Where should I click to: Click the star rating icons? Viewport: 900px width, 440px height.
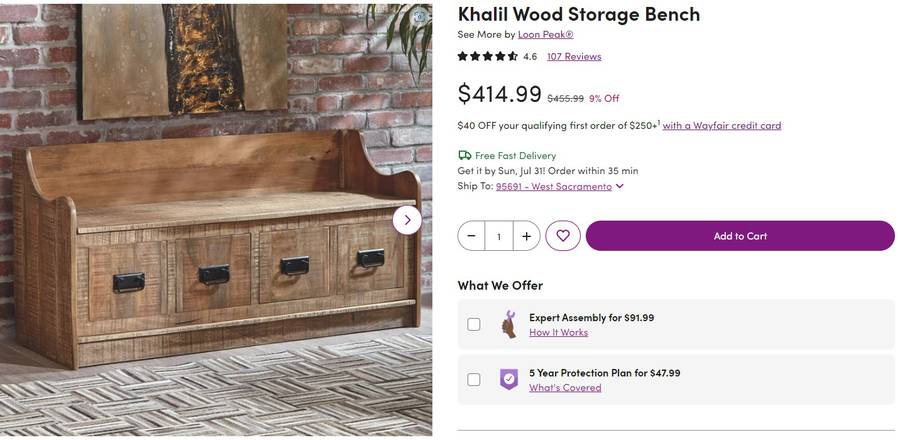(x=488, y=57)
